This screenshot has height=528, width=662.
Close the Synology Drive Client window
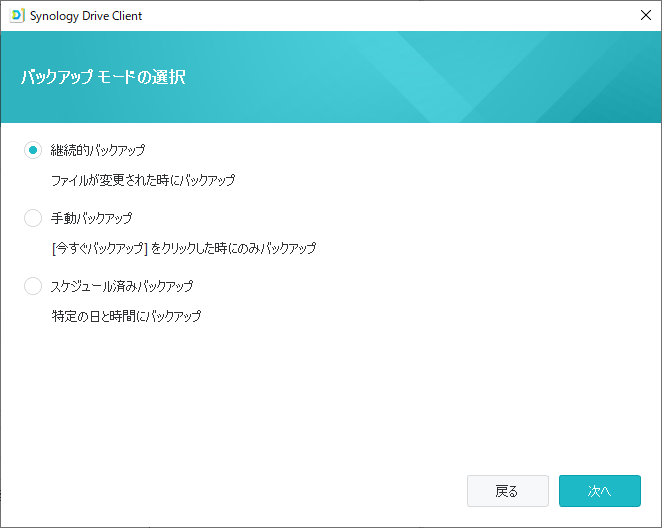(x=646, y=16)
